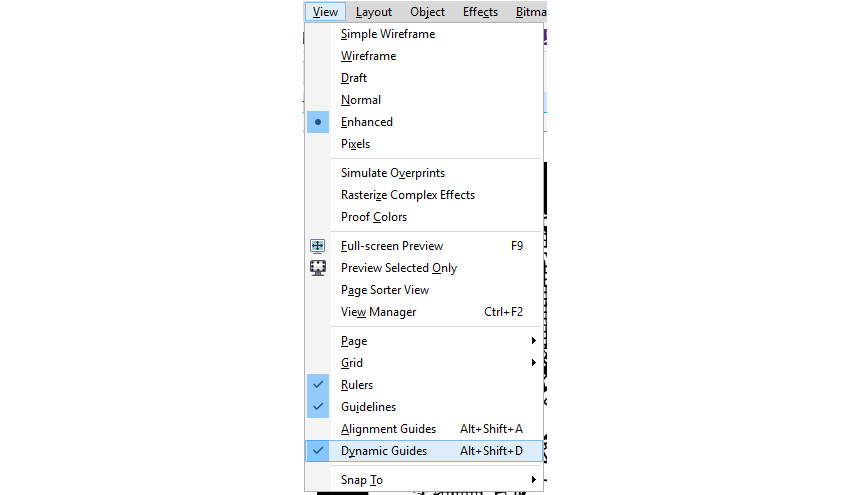Enable Alignment Guides
The image size is (850, 495).
point(388,429)
